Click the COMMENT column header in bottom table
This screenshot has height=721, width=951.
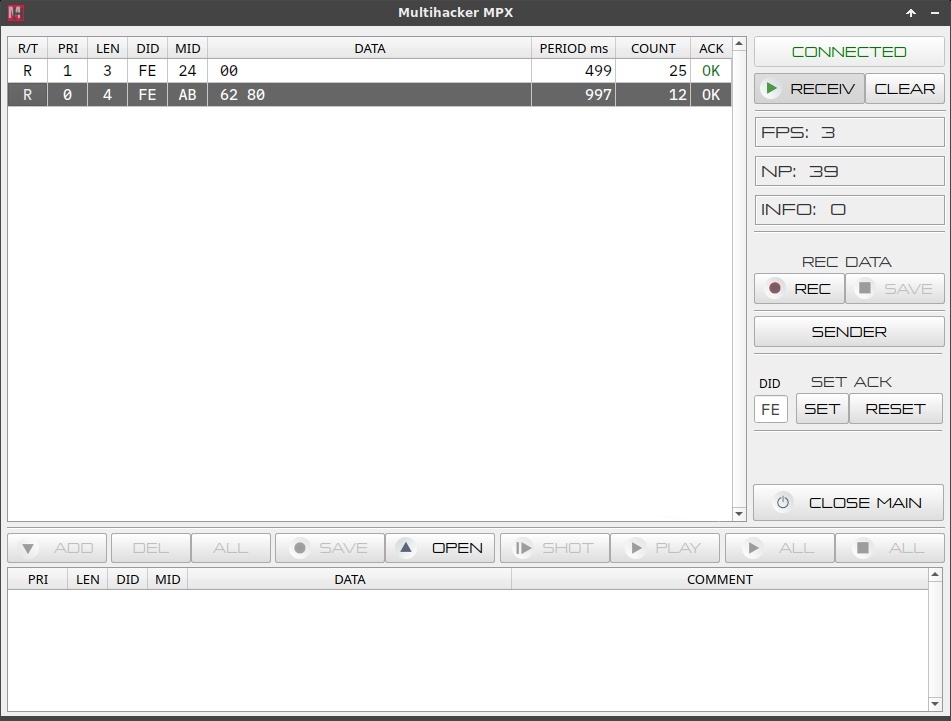[x=719, y=579]
